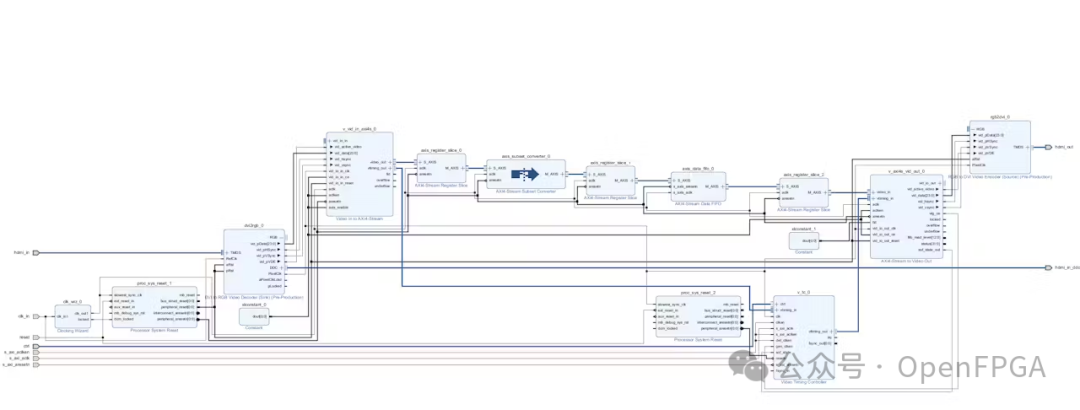Select the rgb2dvi_0 encoder block
Image resolution: width=1080 pixels, height=410 pixels.
tap(1001, 147)
